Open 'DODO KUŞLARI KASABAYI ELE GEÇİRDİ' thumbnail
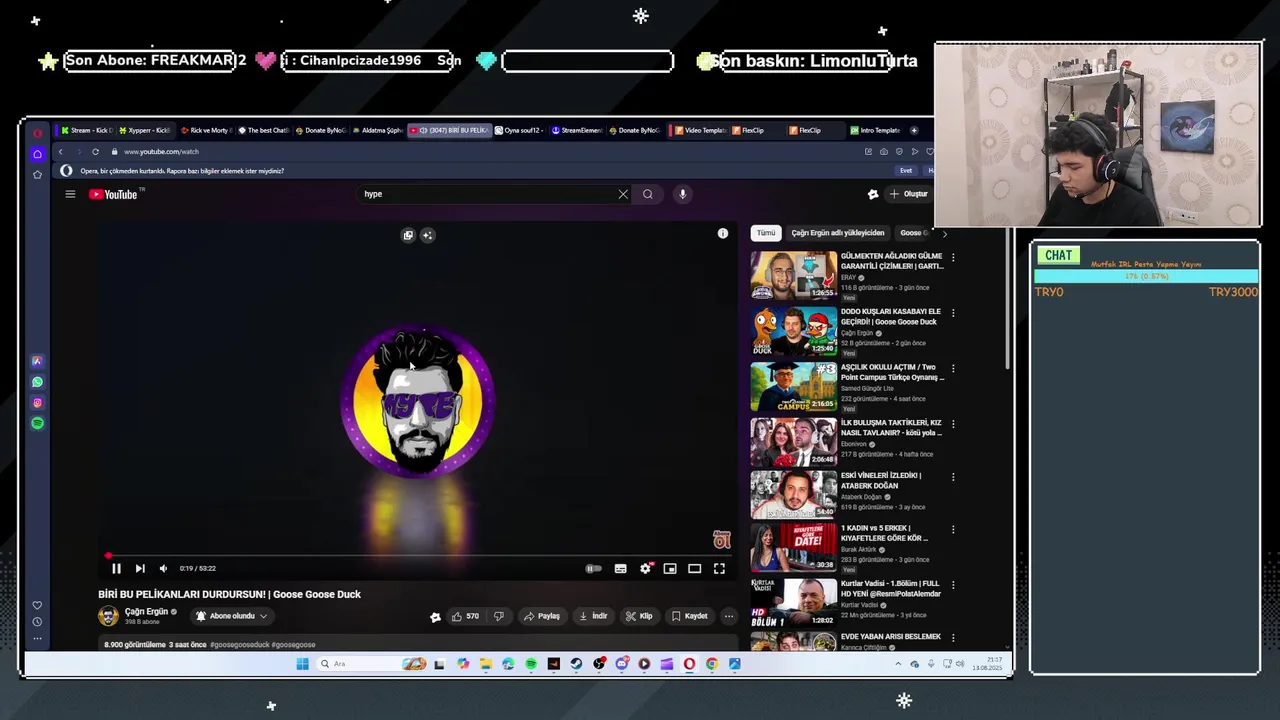This screenshot has width=1280, height=720. click(x=794, y=331)
